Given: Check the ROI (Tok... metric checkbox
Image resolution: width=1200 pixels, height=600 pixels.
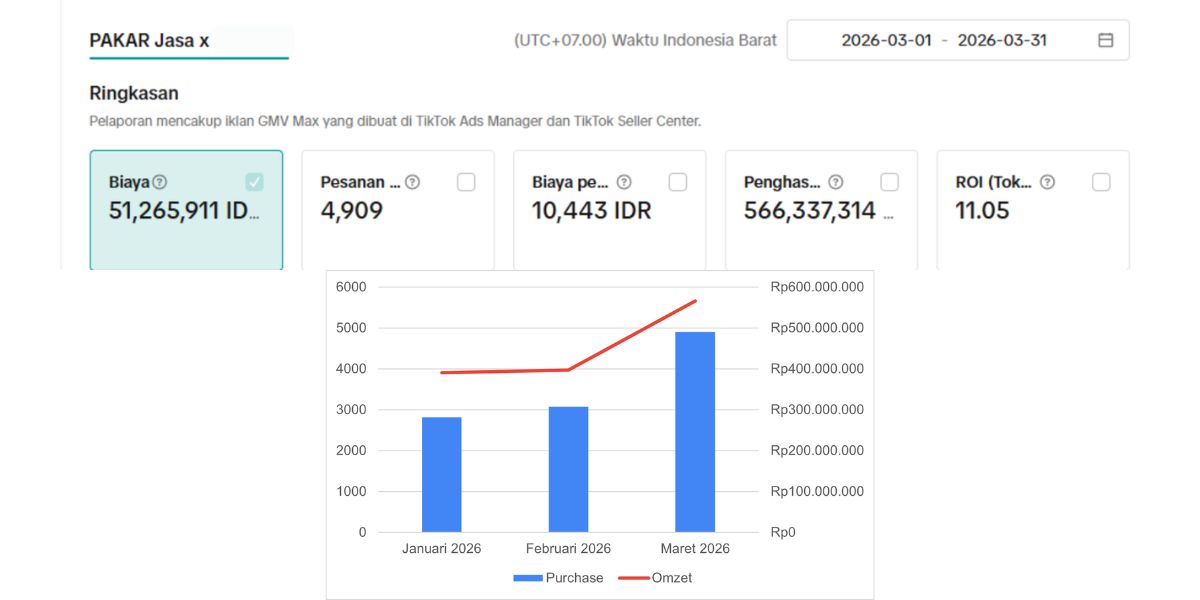Looking at the screenshot, I should point(1101,182).
